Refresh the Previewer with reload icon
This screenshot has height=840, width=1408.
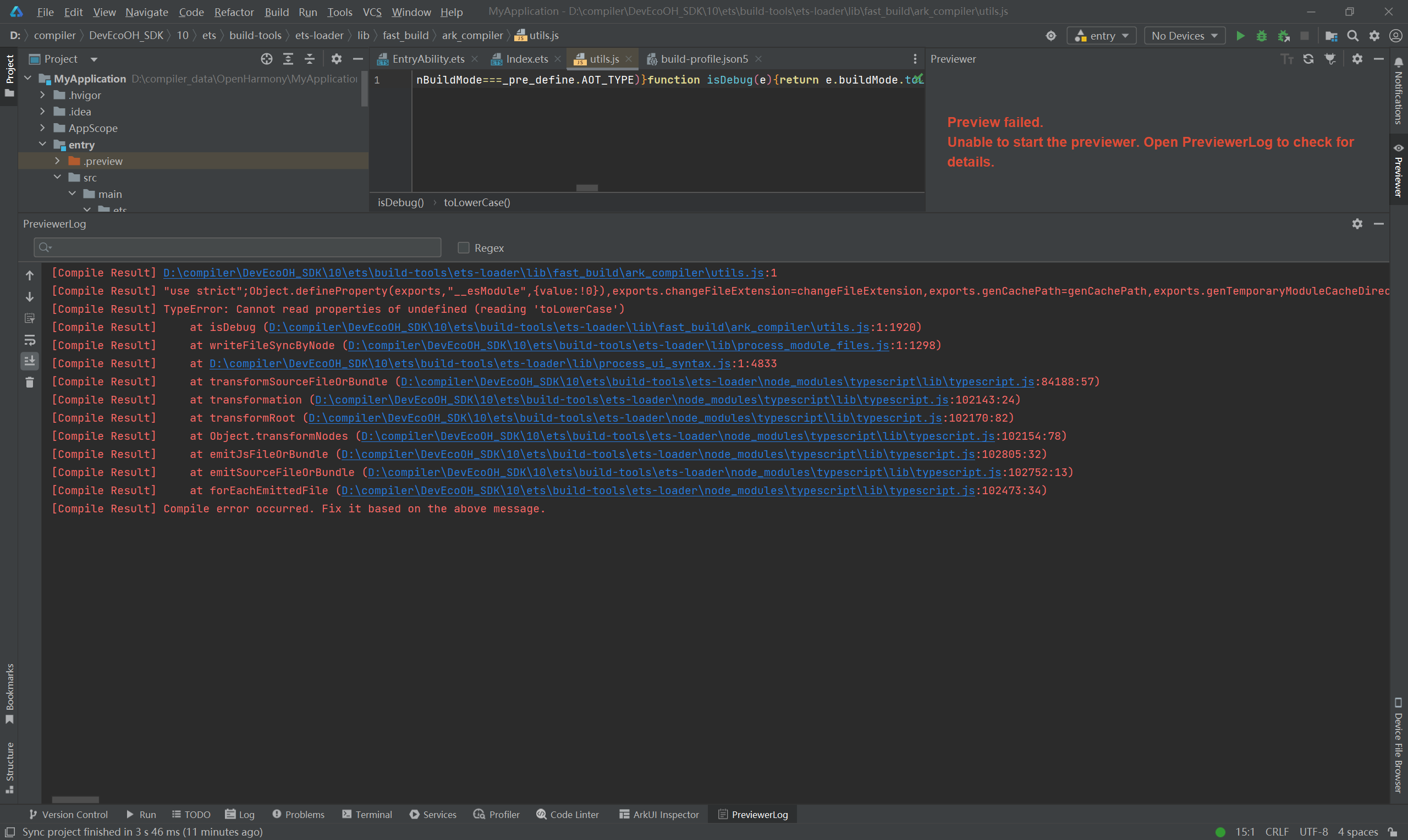(1308, 59)
